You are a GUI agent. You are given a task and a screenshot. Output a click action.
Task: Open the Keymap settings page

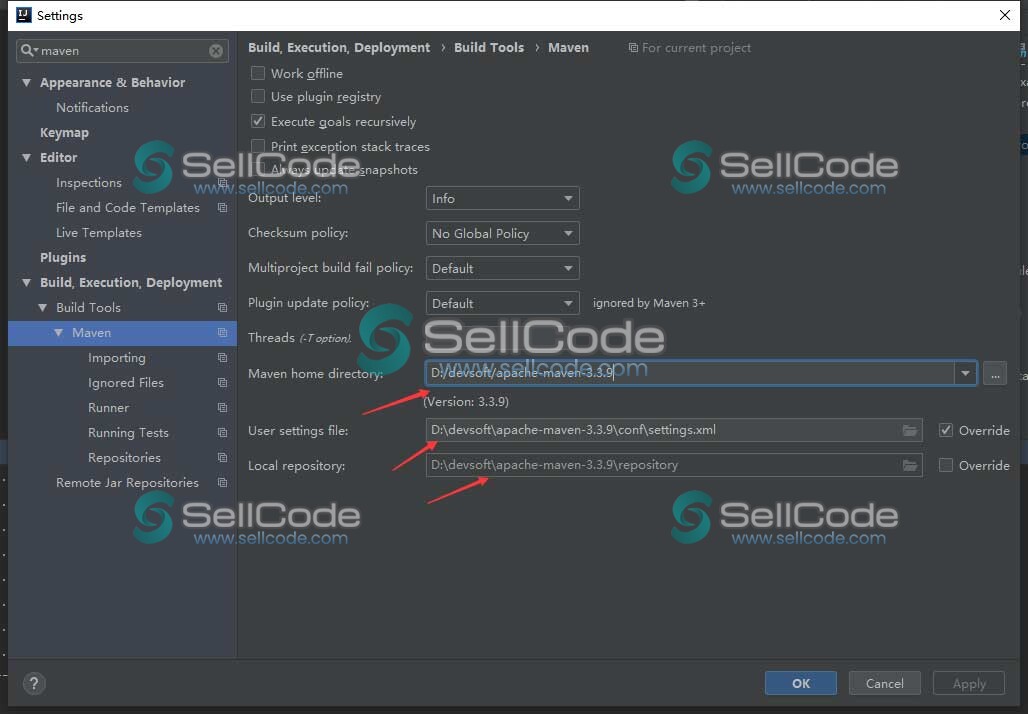point(64,132)
